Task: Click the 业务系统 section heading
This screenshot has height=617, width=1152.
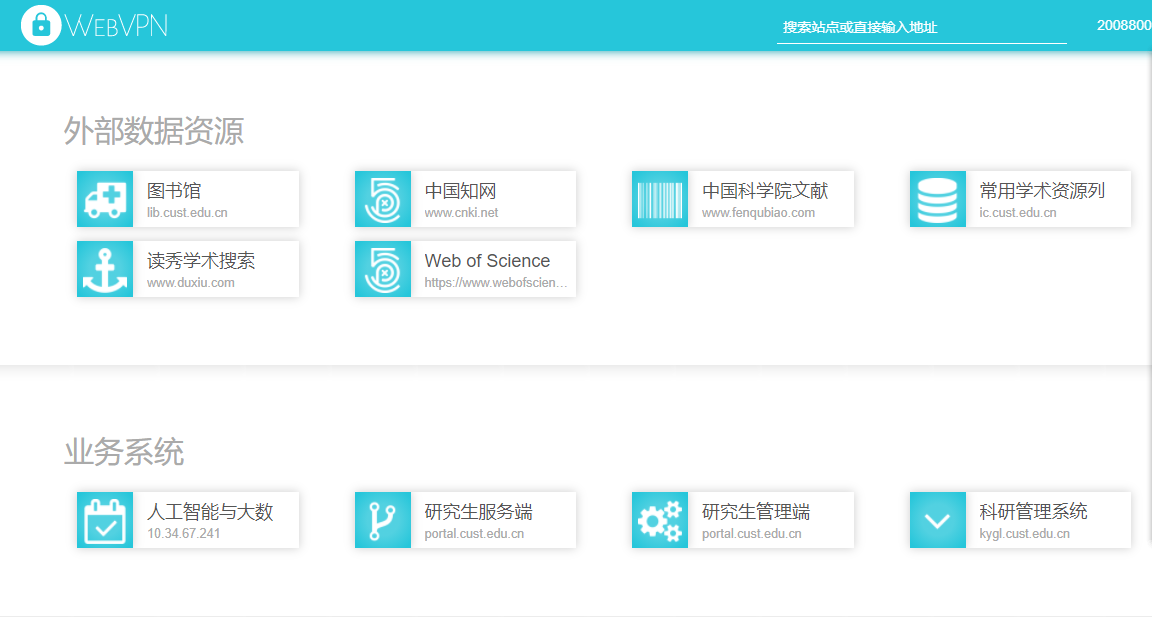Action: pyautogui.click(x=123, y=452)
